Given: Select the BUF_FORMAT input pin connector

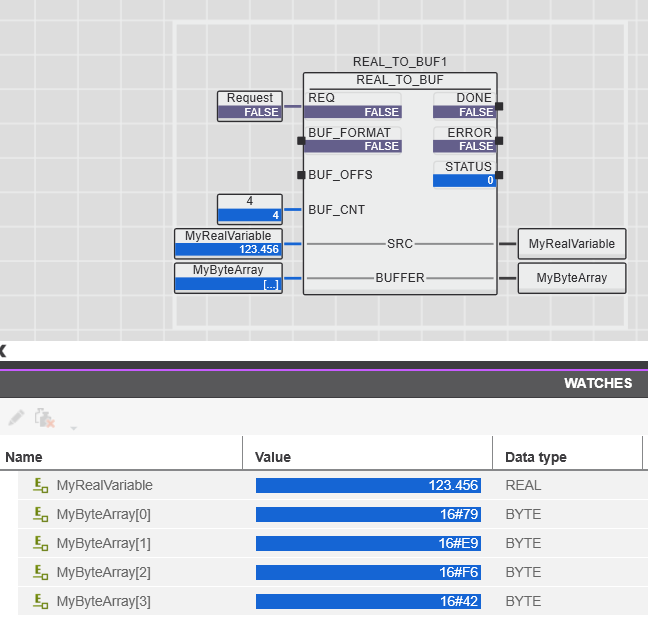Looking at the screenshot, I should [x=301, y=141].
